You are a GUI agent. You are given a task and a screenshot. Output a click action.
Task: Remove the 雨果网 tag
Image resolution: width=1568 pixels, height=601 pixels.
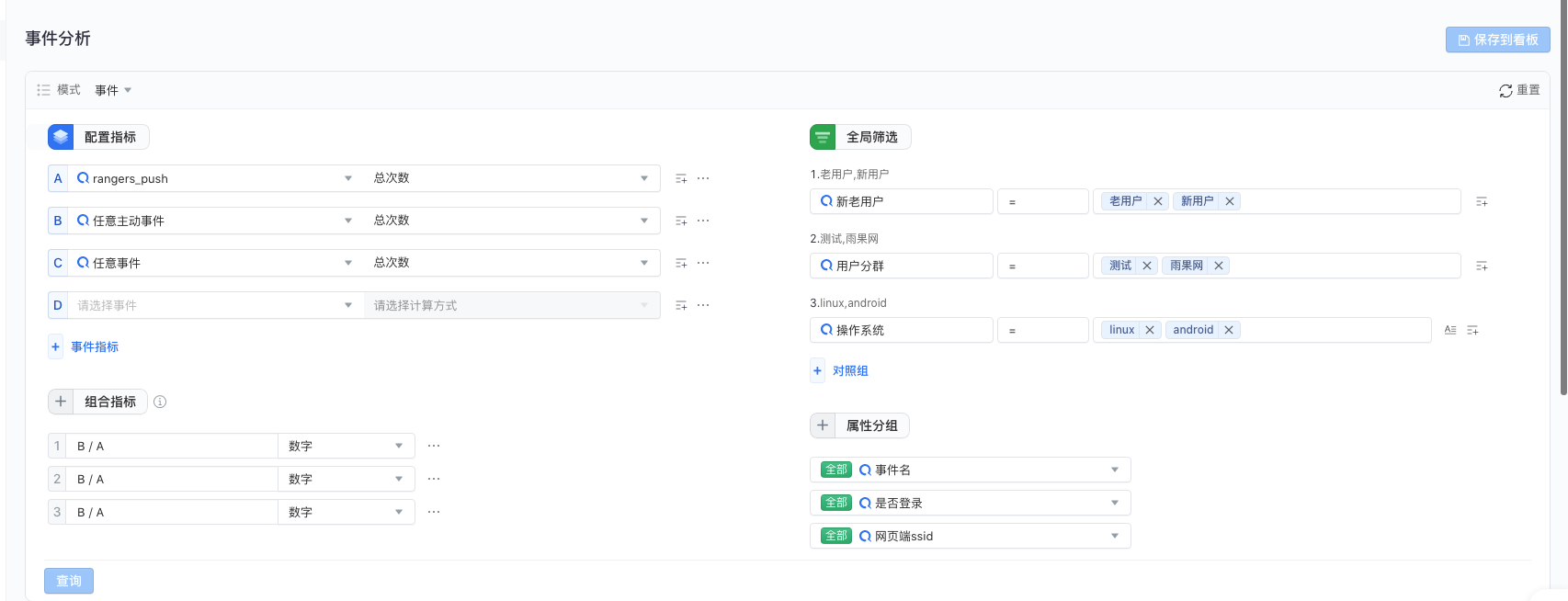[x=1219, y=266]
